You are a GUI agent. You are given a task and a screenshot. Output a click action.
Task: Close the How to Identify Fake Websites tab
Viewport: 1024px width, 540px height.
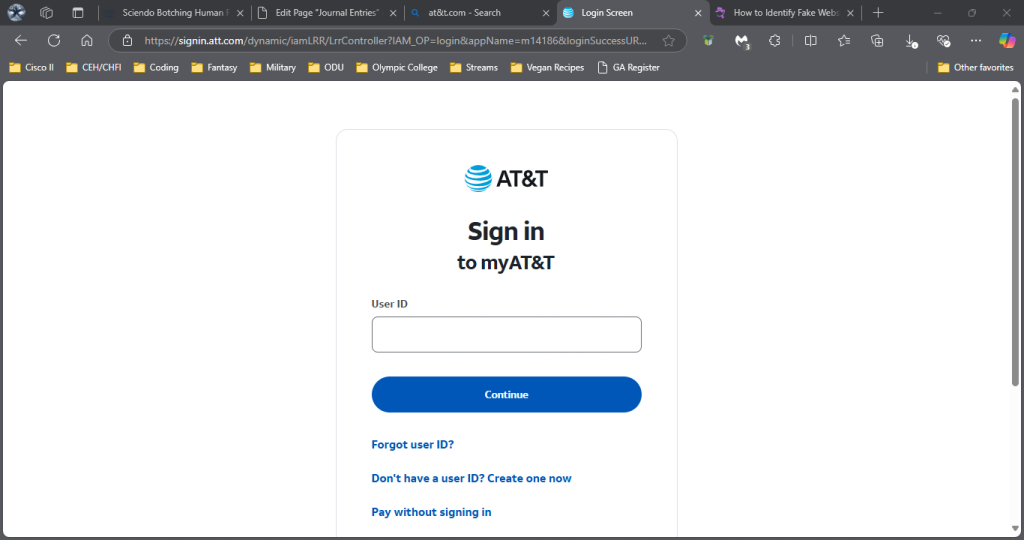point(850,12)
